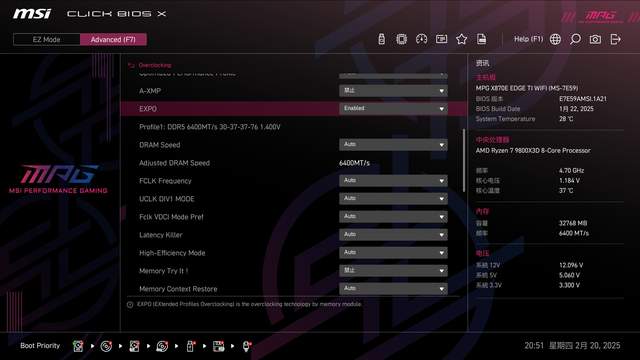Expand the UCLK DIV1 MODE dropdown
Screen dimensions: 640x360
click(393, 199)
